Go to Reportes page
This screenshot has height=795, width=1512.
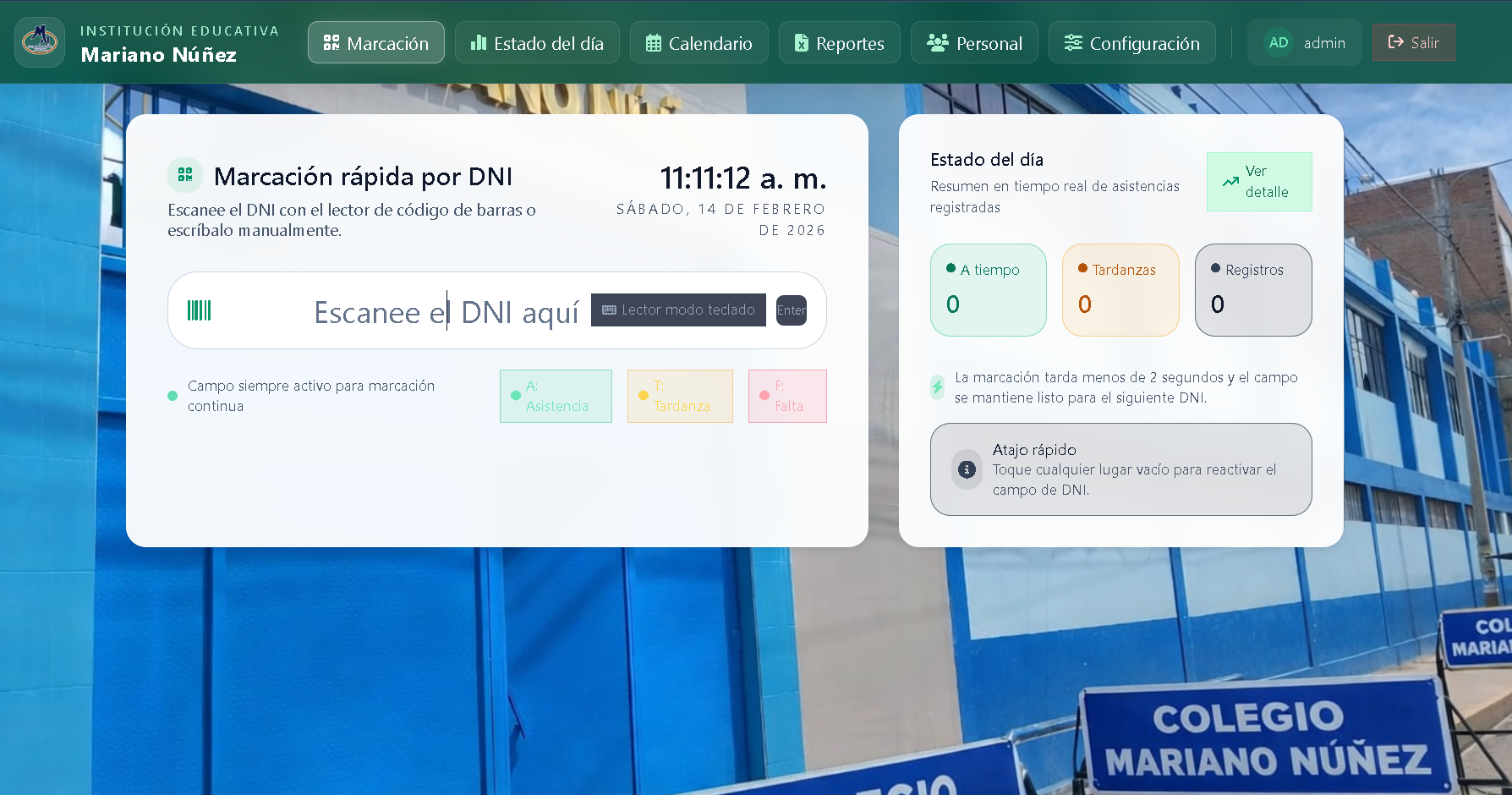pos(839,43)
